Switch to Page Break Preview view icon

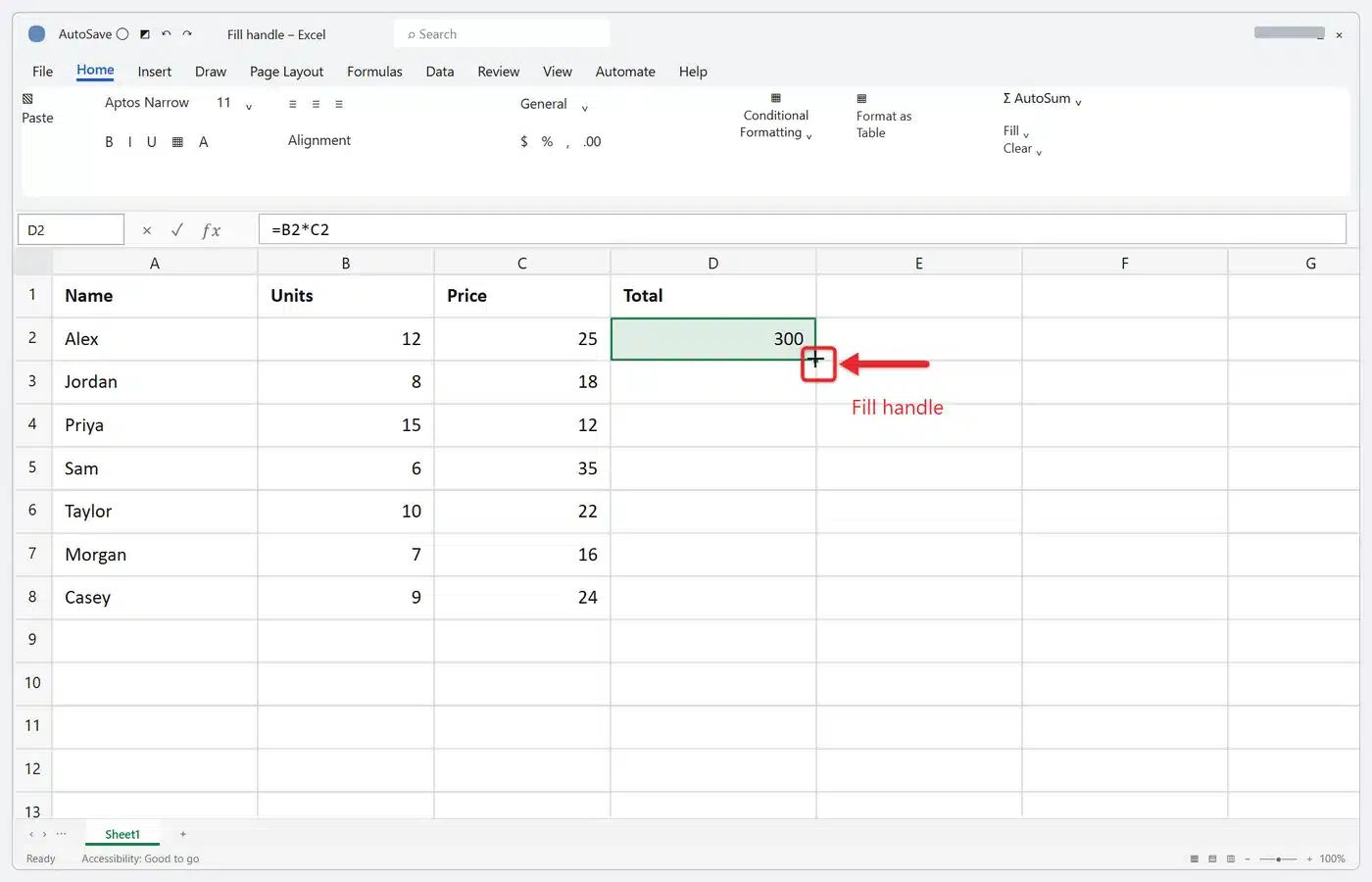(x=1231, y=858)
